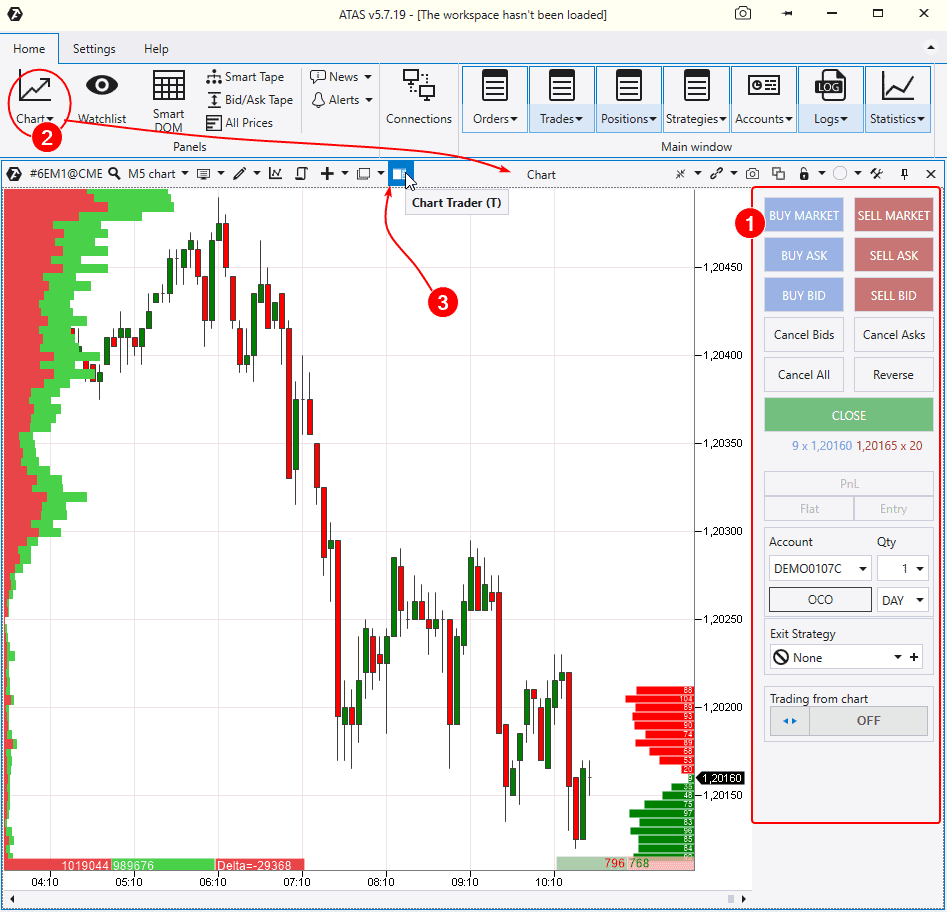This screenshot has height=912, width=947.
Task: Toggle the OCO order mode button
Action: coord(819,600)
